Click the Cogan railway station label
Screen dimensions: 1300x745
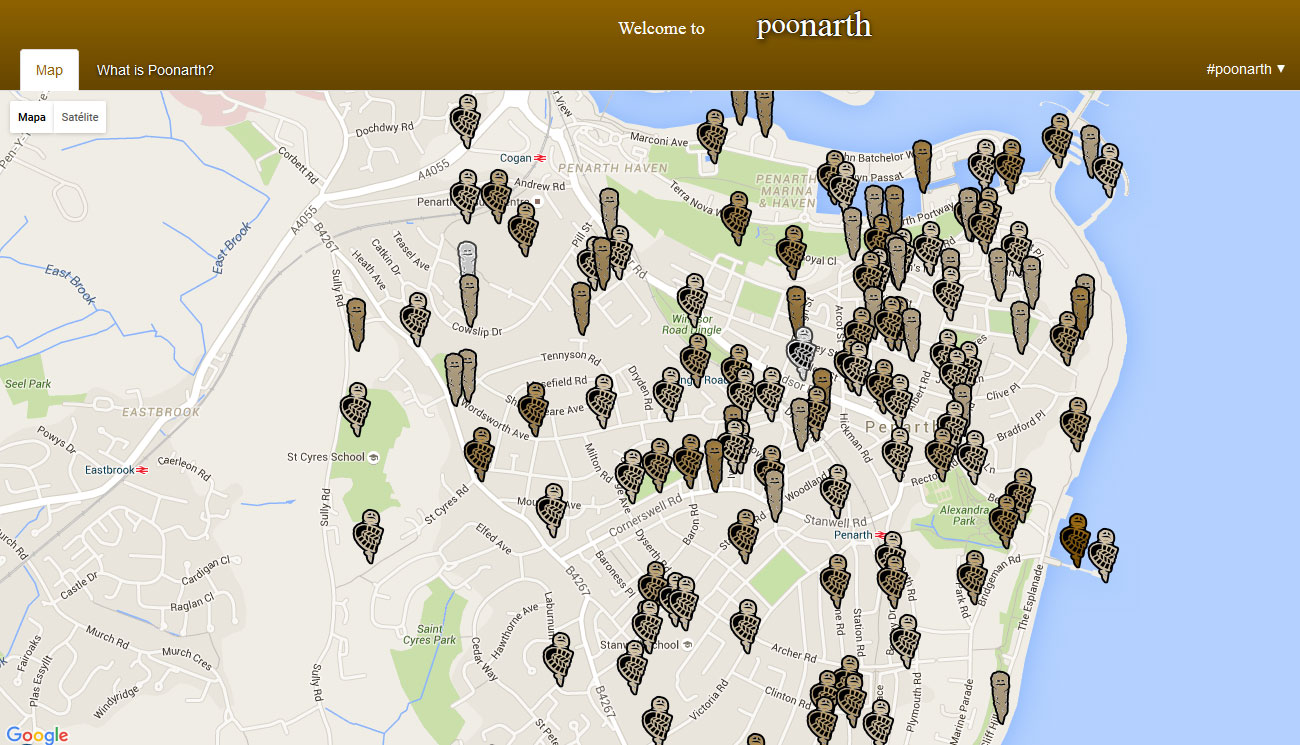[x=524, y=158]
